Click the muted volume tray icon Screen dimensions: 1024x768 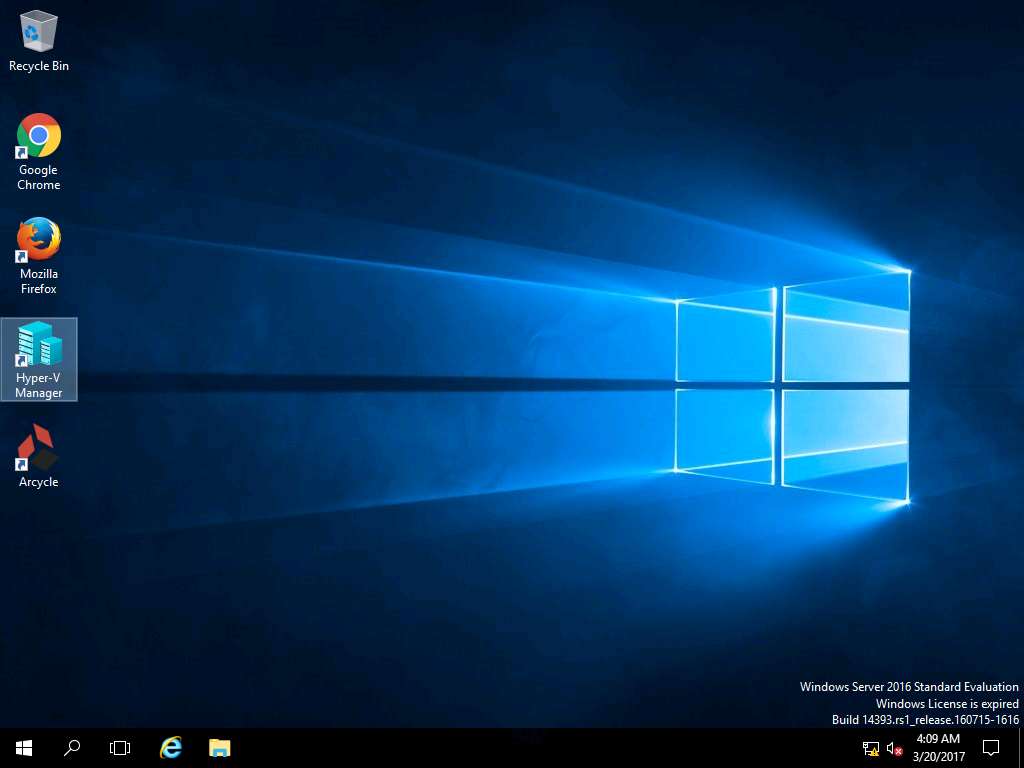(x=894, y=748)
